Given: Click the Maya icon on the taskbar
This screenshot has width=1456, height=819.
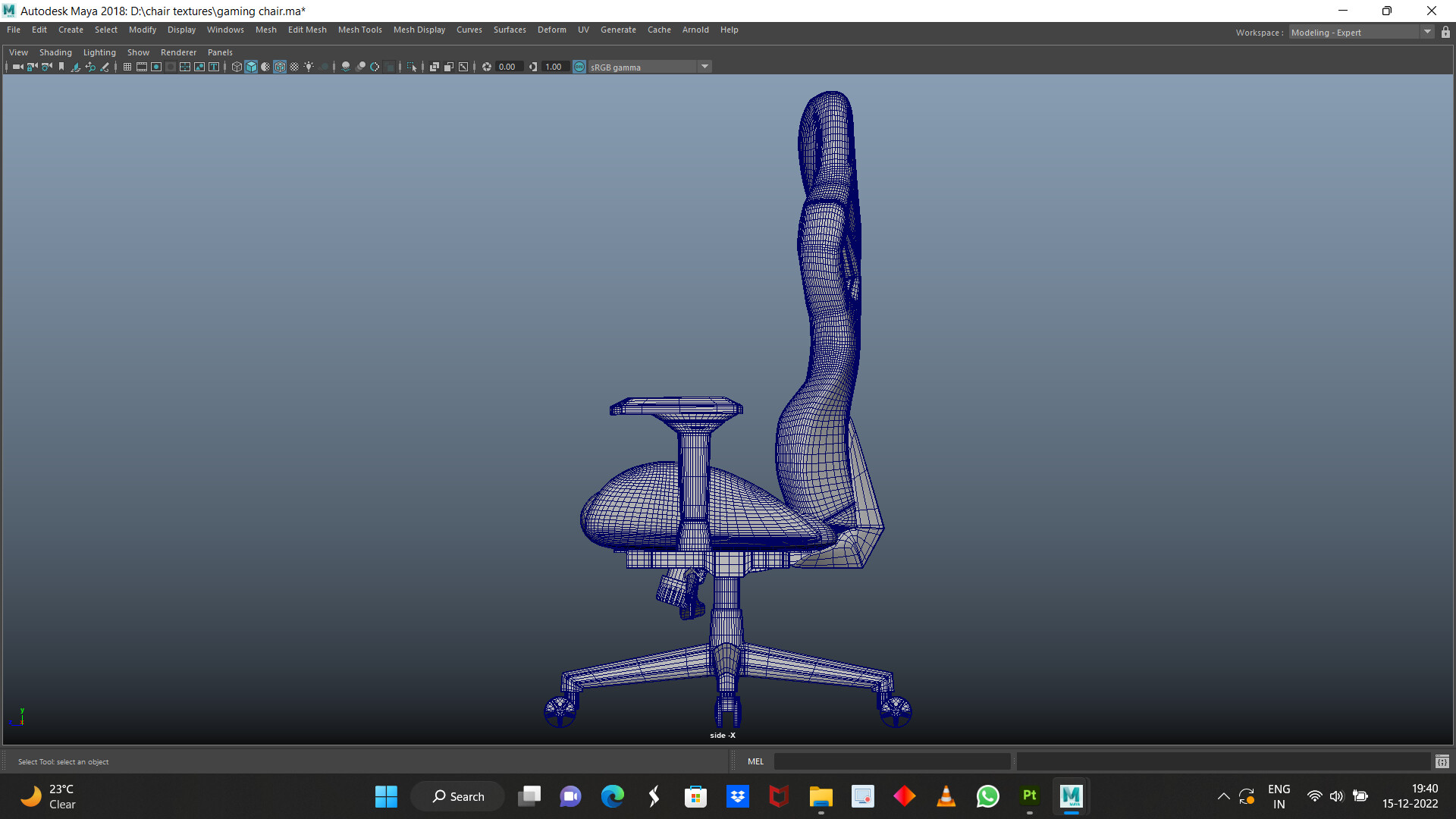Looking at the screenshot, I should (1071, 796).
